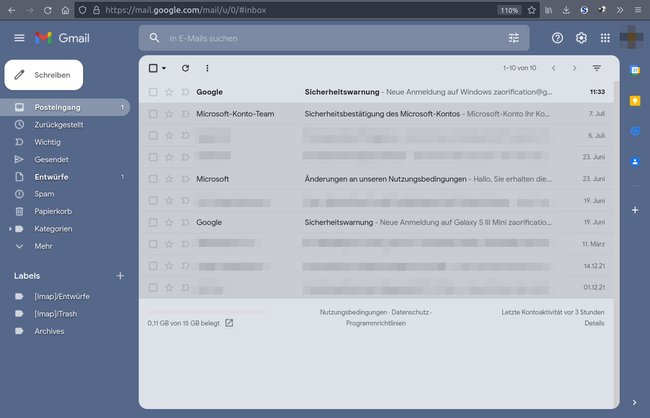Create new label with plus icon
The image size is (650, 418).
120,276
